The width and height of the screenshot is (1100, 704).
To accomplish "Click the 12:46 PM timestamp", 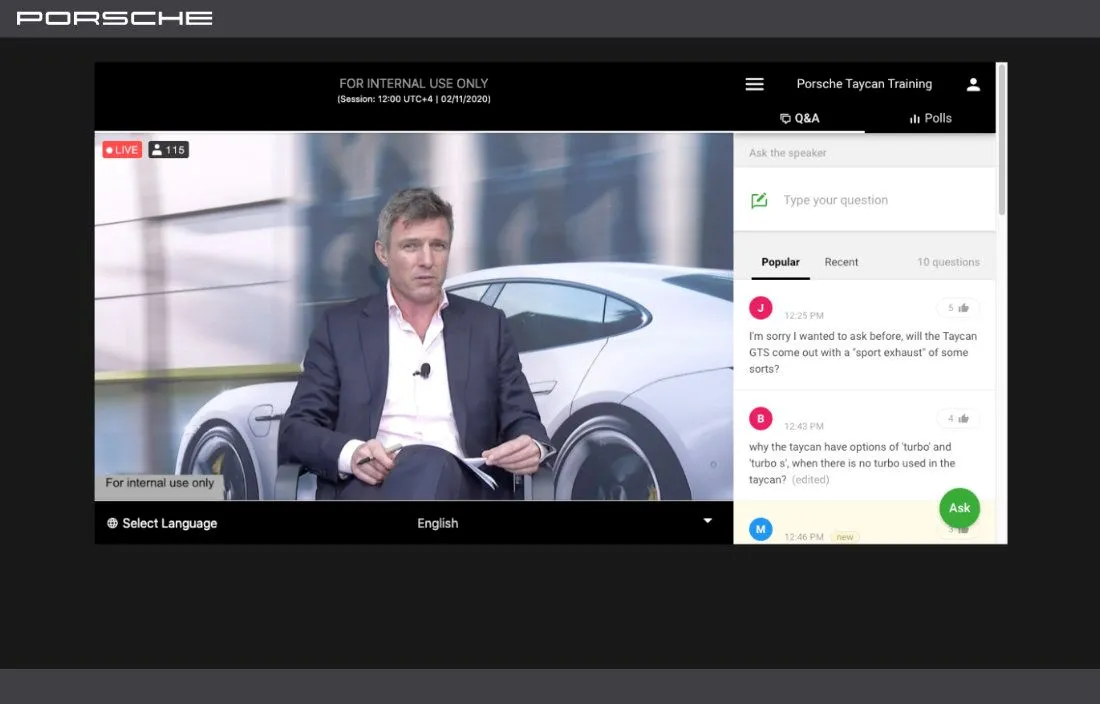I will [x=804, y=537].
